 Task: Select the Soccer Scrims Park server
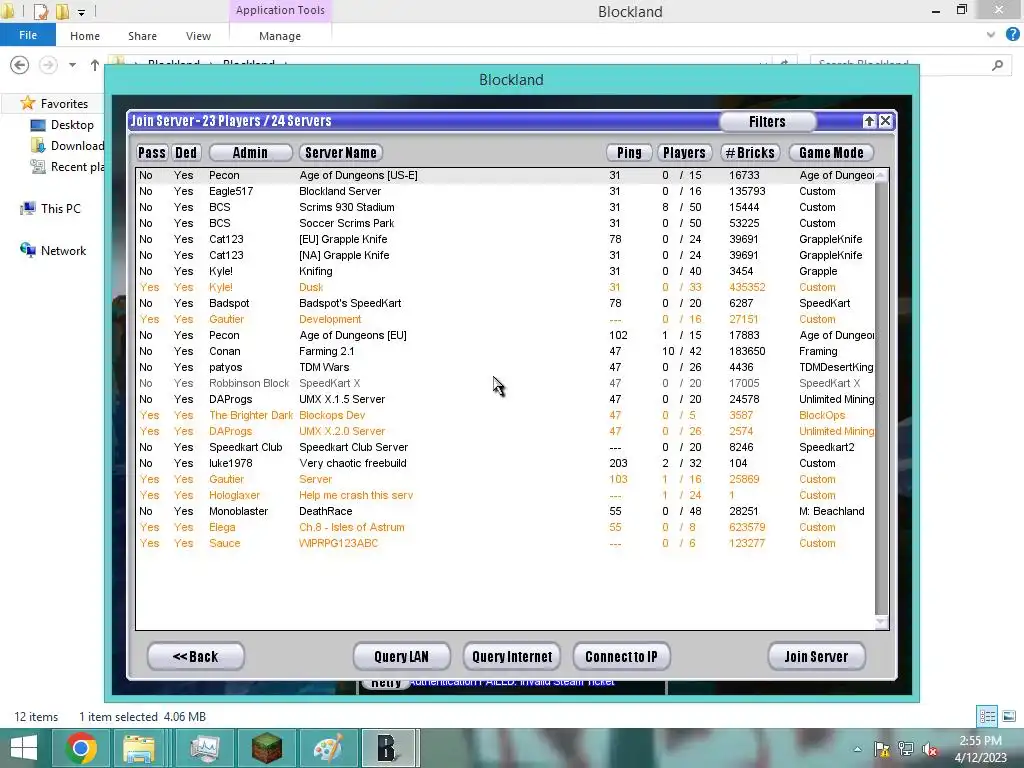point(505,223)
